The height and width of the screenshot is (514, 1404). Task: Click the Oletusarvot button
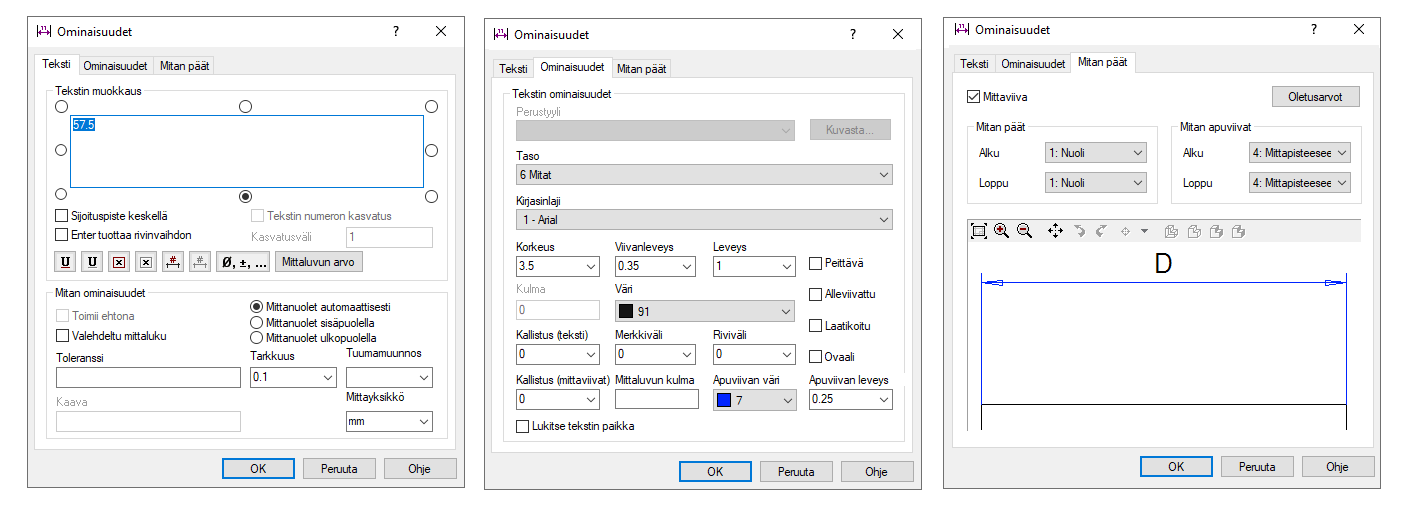click(x=1316, y=97)
